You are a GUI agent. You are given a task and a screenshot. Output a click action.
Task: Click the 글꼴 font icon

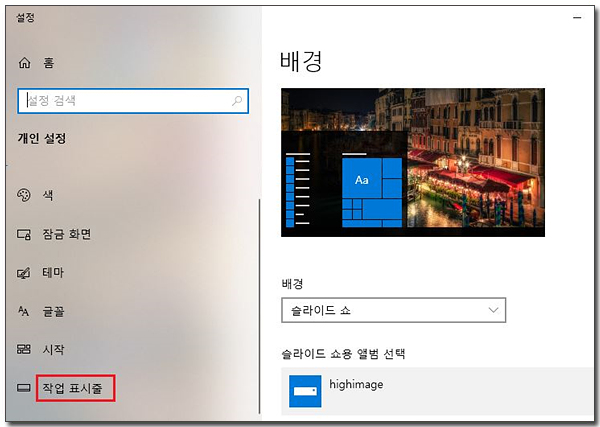(x=23, y=311)
